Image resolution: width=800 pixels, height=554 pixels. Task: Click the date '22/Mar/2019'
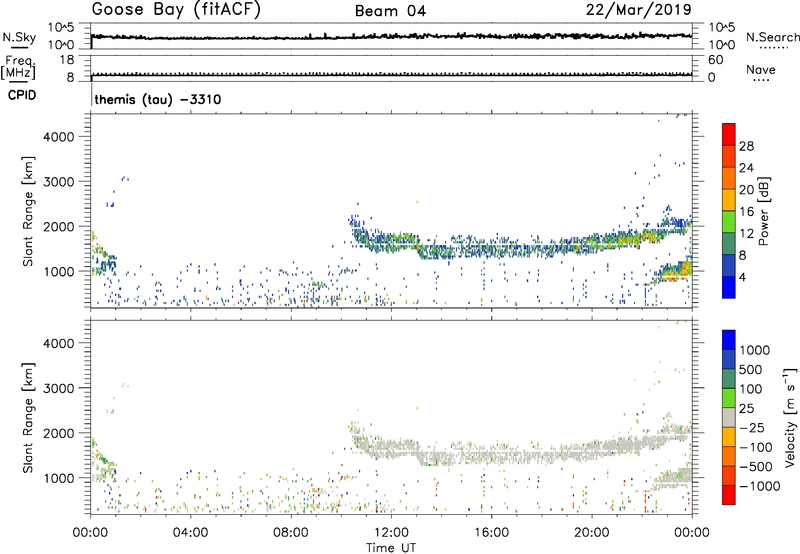[639, 10]
